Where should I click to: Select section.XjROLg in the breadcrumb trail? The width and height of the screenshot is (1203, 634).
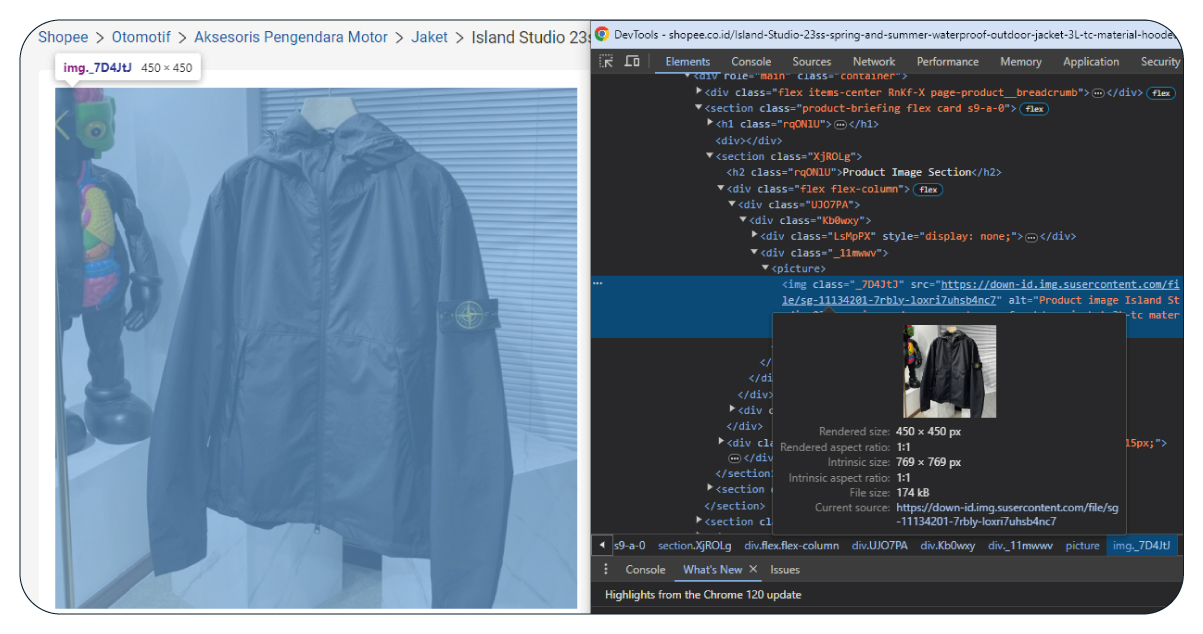(x=695, y=545)
